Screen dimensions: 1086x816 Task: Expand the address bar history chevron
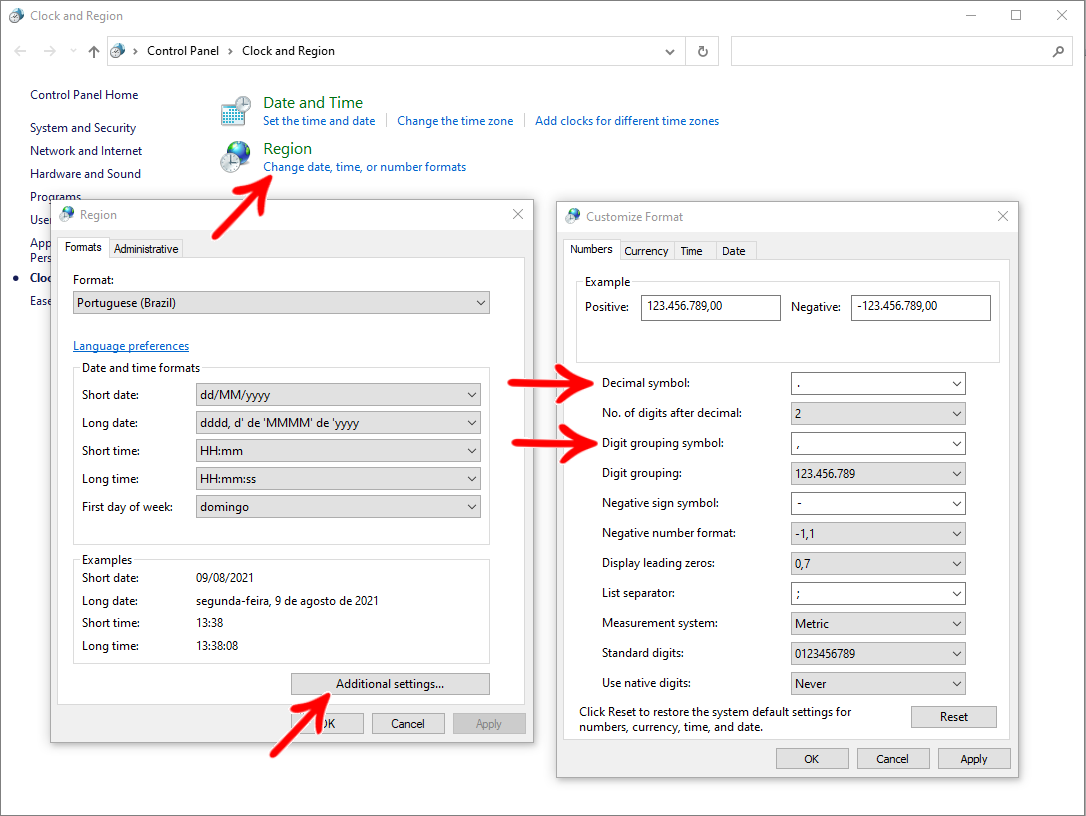point(670,51)
